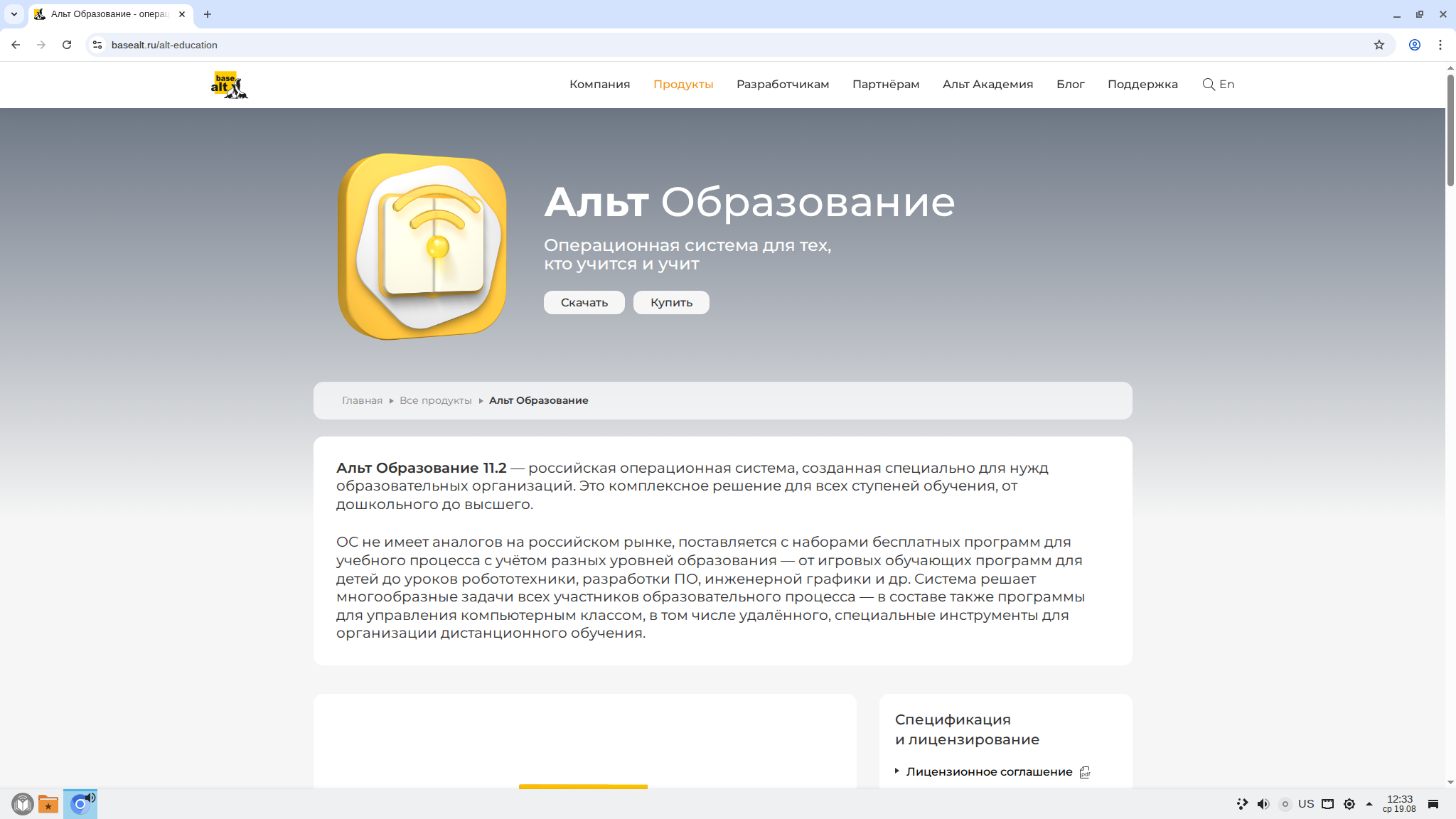The image size is (1456, 819).
Task: Open the Поддержка menu
Action: 1142,85
